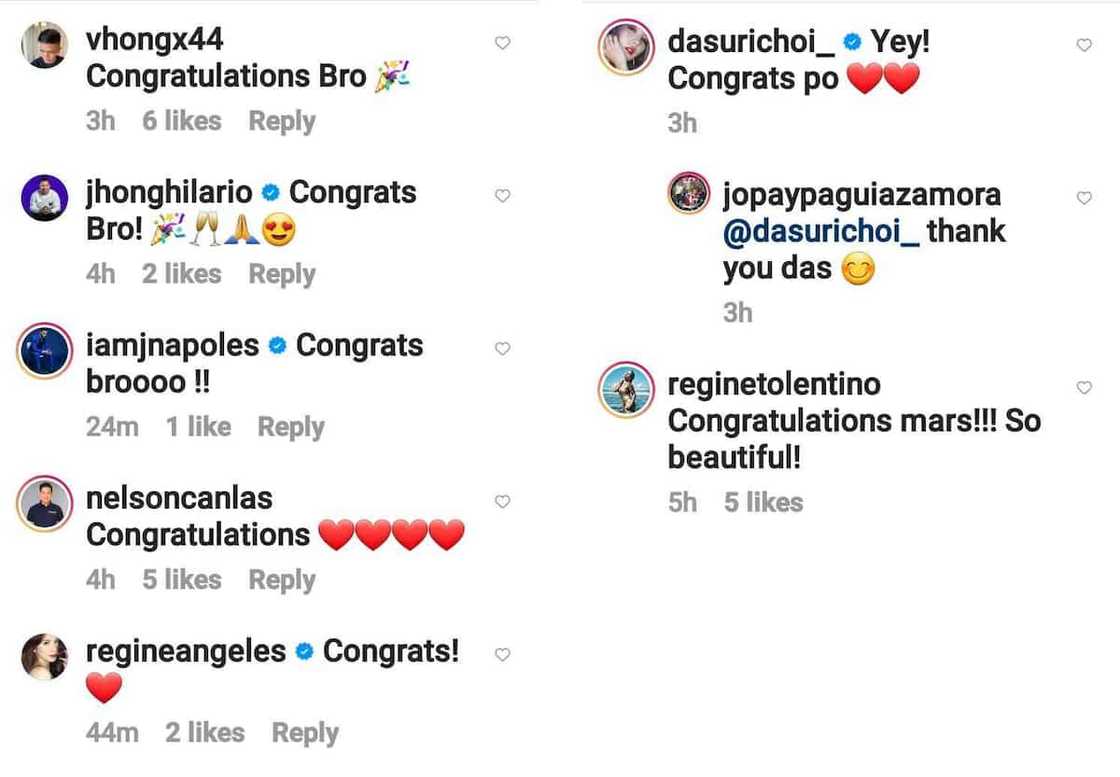Tap the heart on jhonghilario's comment

click(503, 196)
